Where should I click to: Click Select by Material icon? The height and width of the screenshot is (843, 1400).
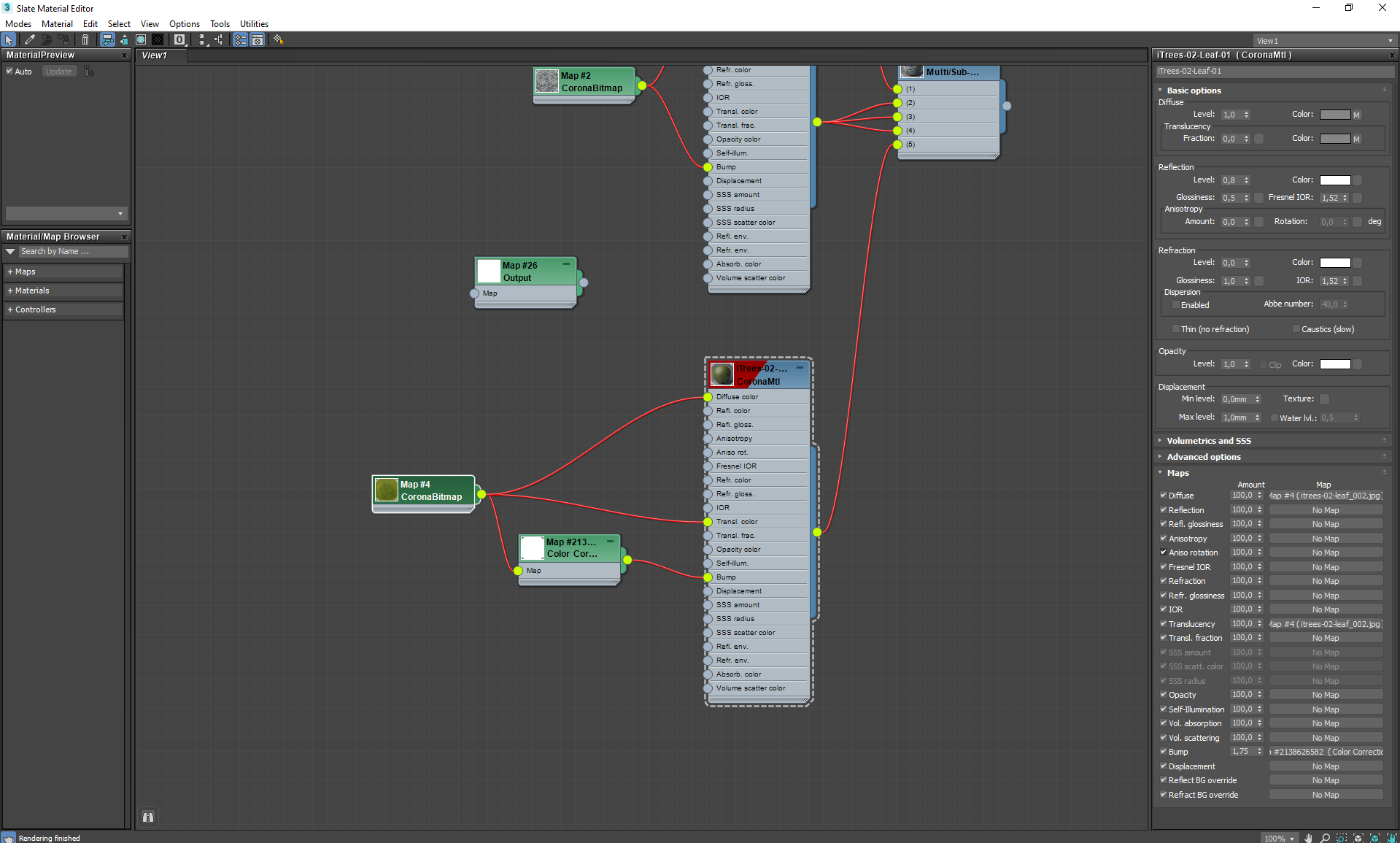(x=278, y=40)
